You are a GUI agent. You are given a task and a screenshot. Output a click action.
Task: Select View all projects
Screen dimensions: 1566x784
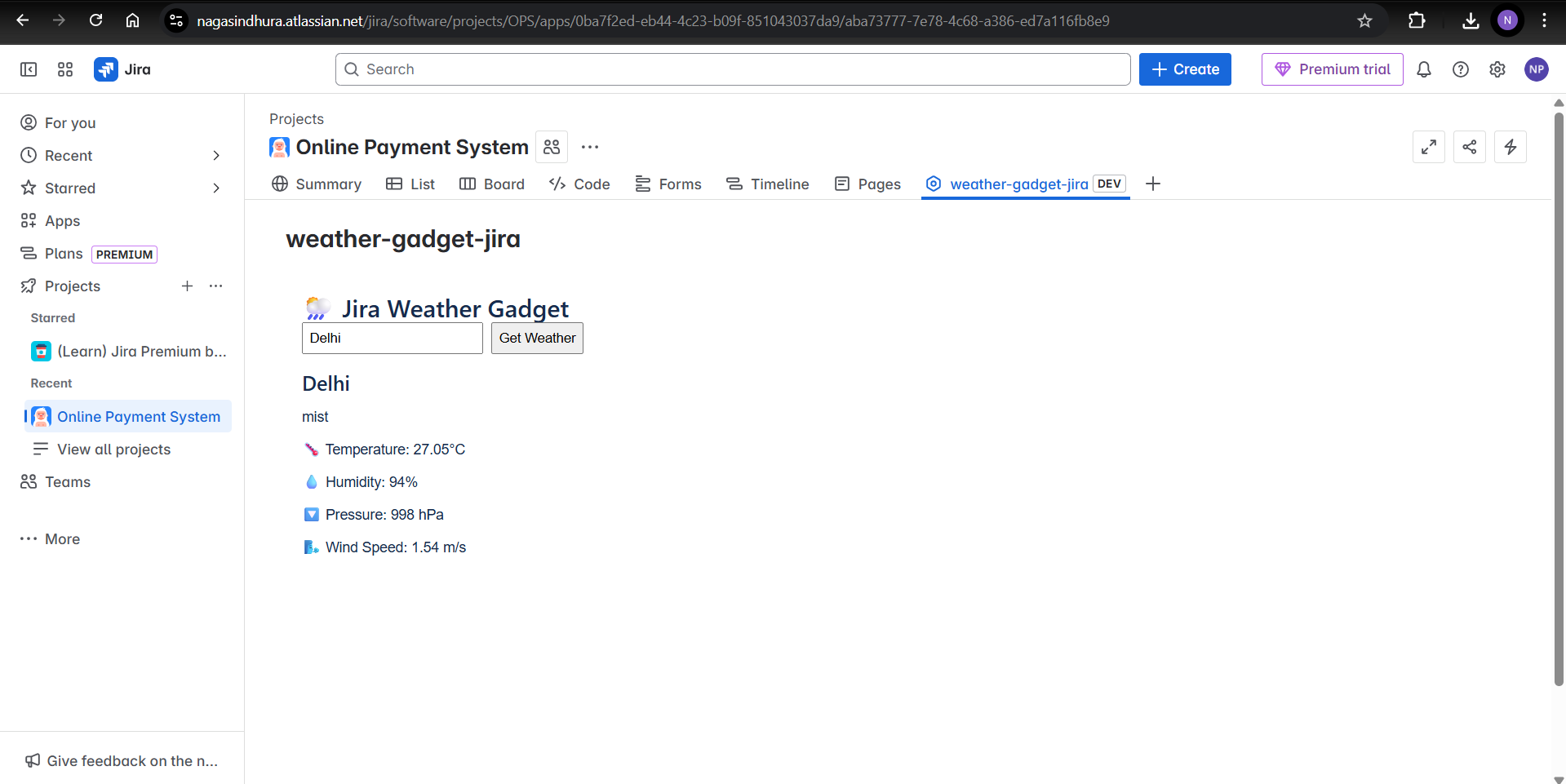point(128,449)
